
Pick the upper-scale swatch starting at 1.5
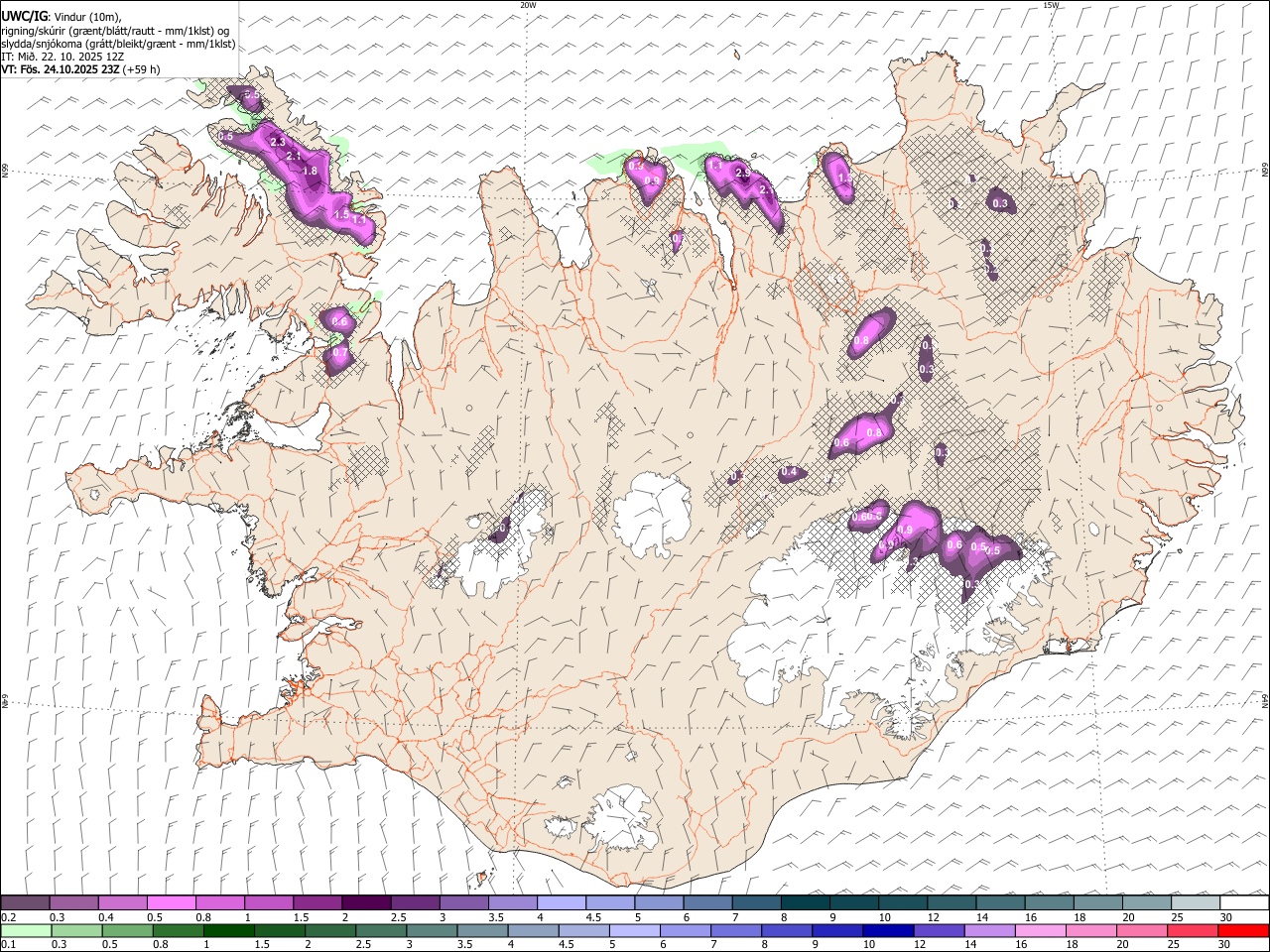tap(317, 903)
